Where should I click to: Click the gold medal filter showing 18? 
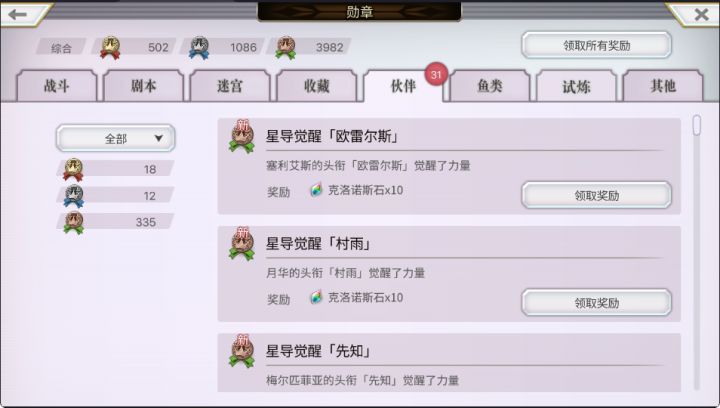coord(115,169)
